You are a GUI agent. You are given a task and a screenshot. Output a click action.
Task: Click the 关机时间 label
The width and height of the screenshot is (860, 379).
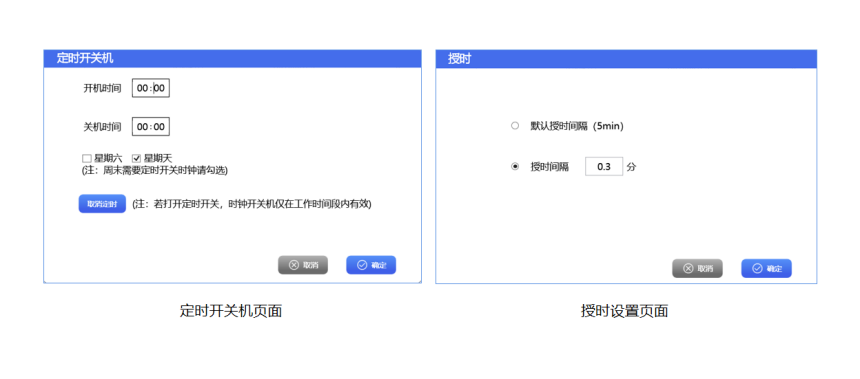[x=102, y=127]
